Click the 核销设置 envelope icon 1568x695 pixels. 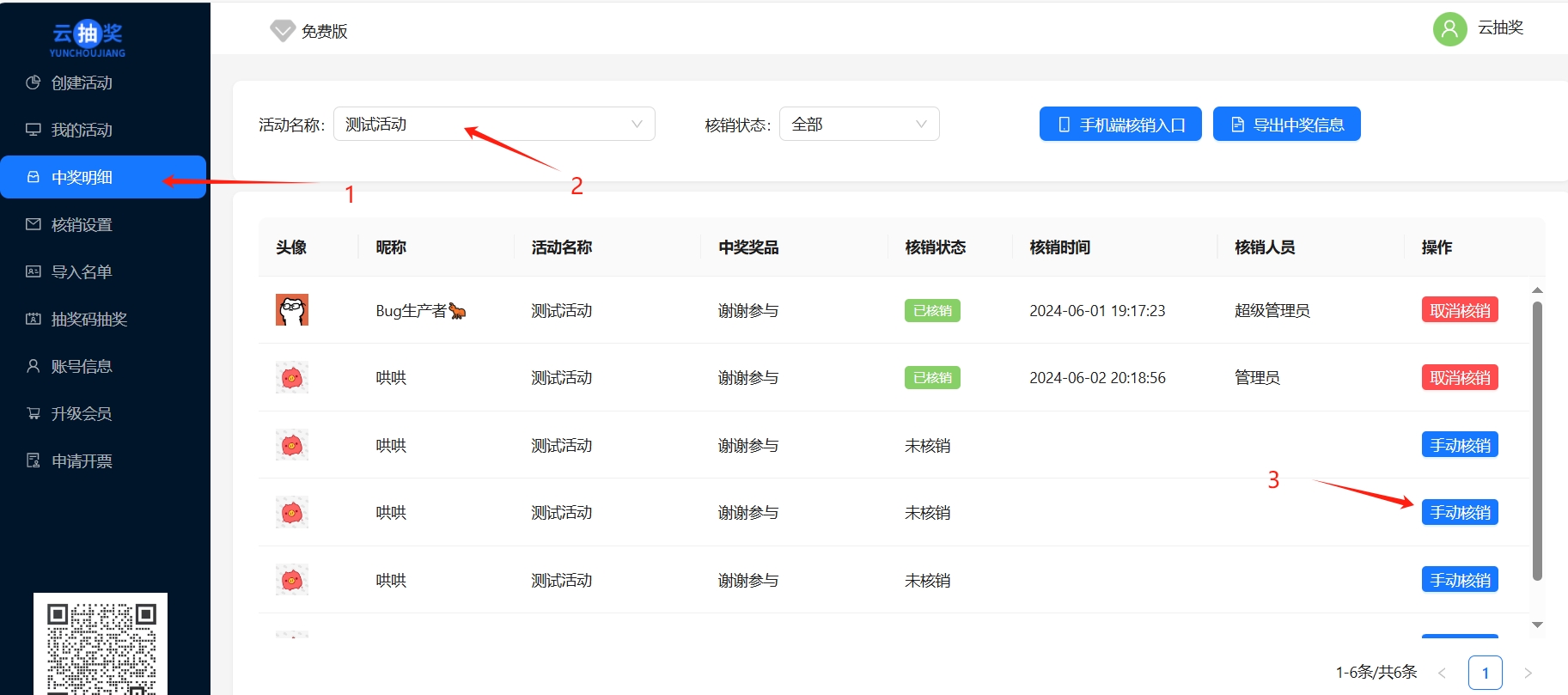[34, 224]
